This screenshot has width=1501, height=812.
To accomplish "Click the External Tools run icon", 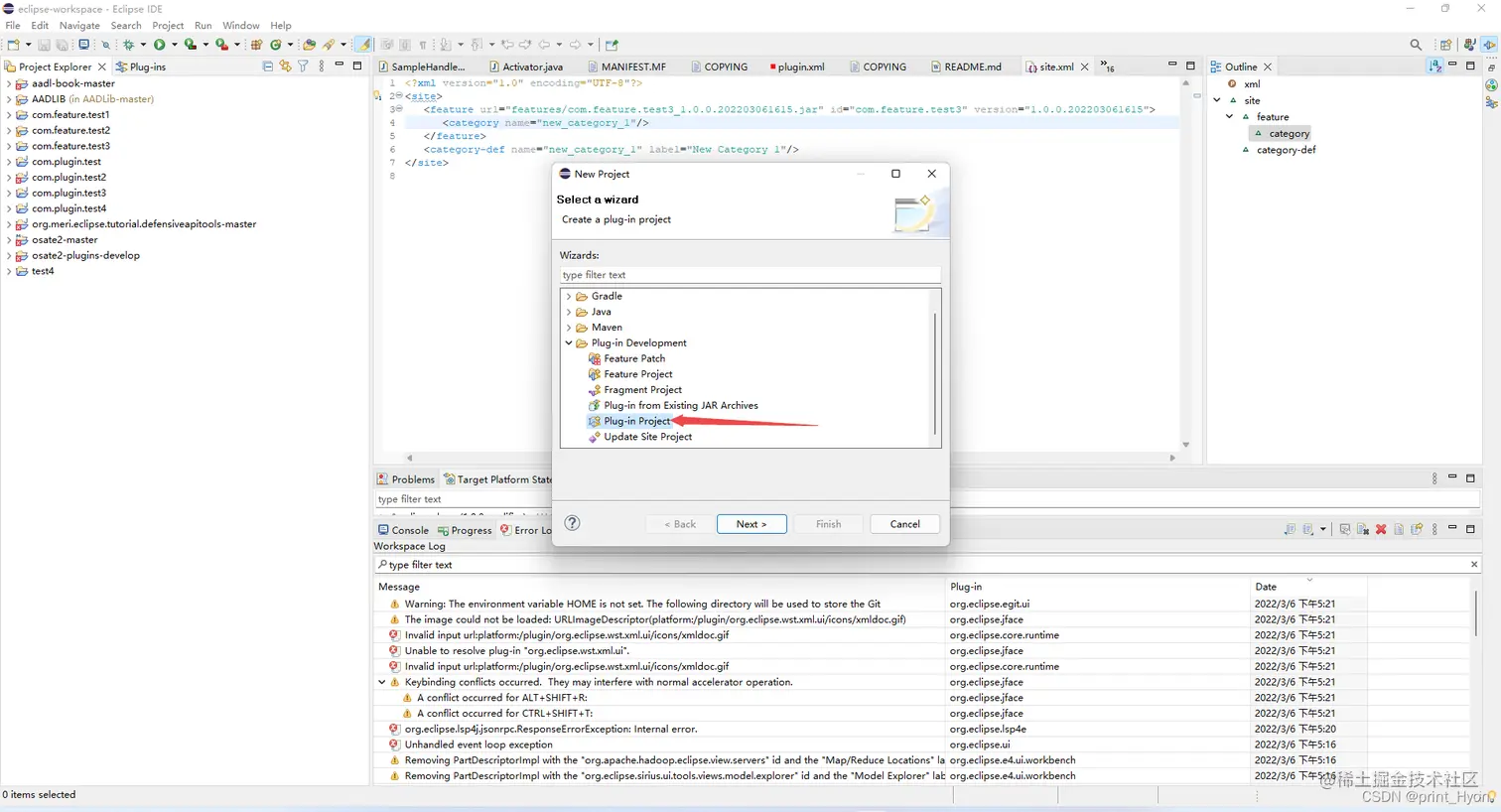I will click(221, 45).
